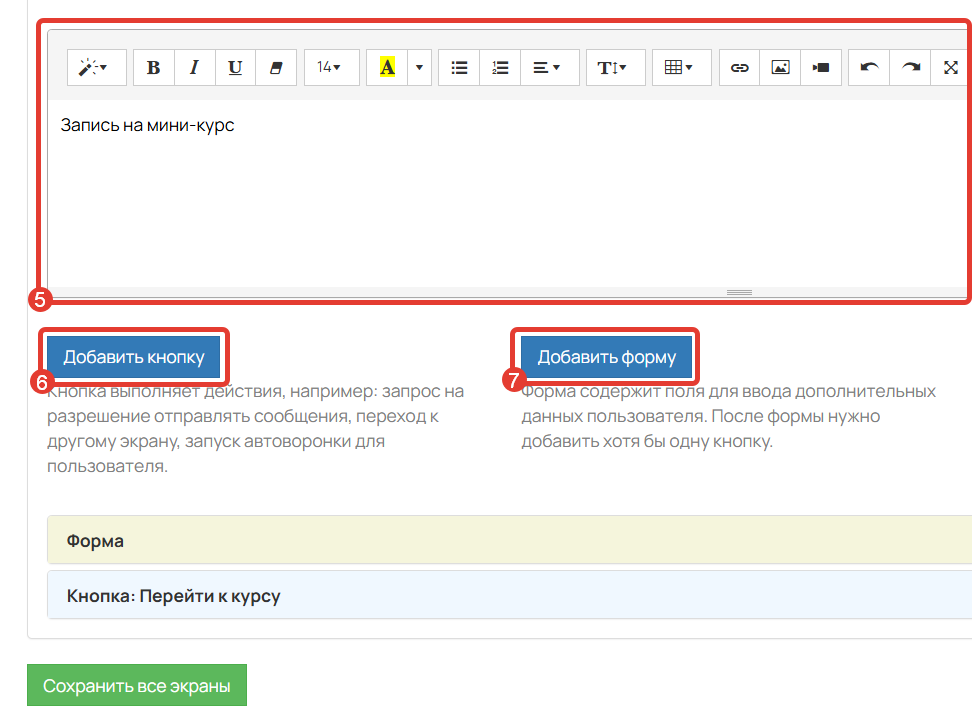Toggle underline formatting
Viewport: 972px width, 719px height.
235,68
